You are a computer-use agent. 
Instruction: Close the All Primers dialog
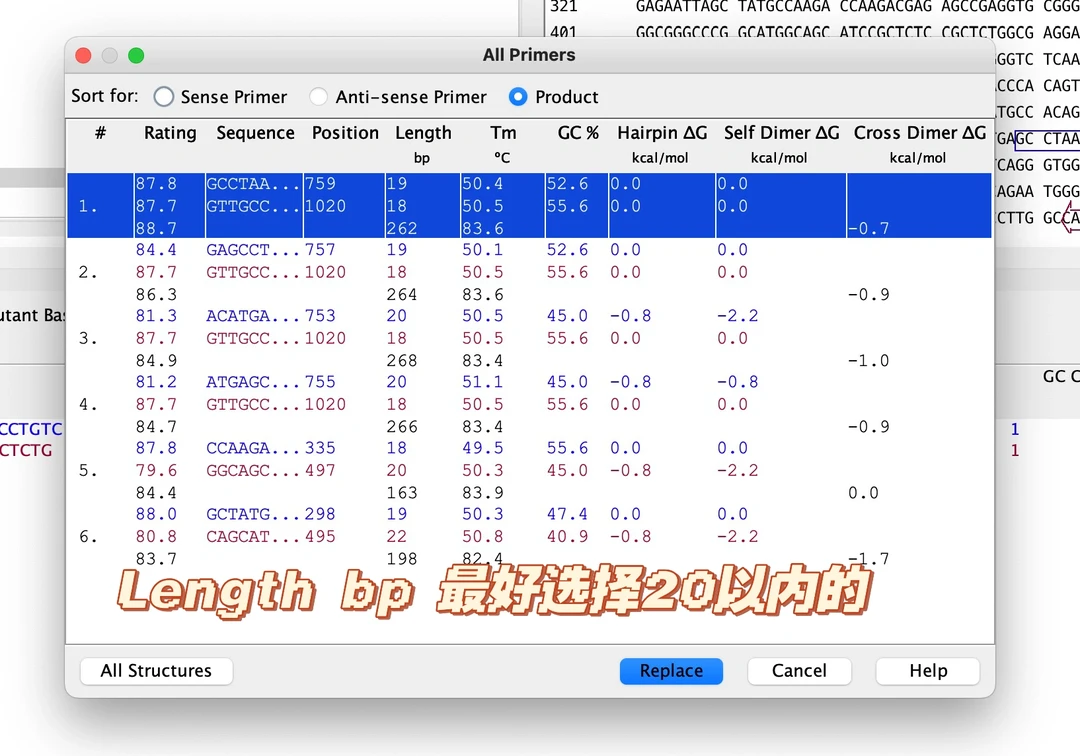(x=83, y=56)
